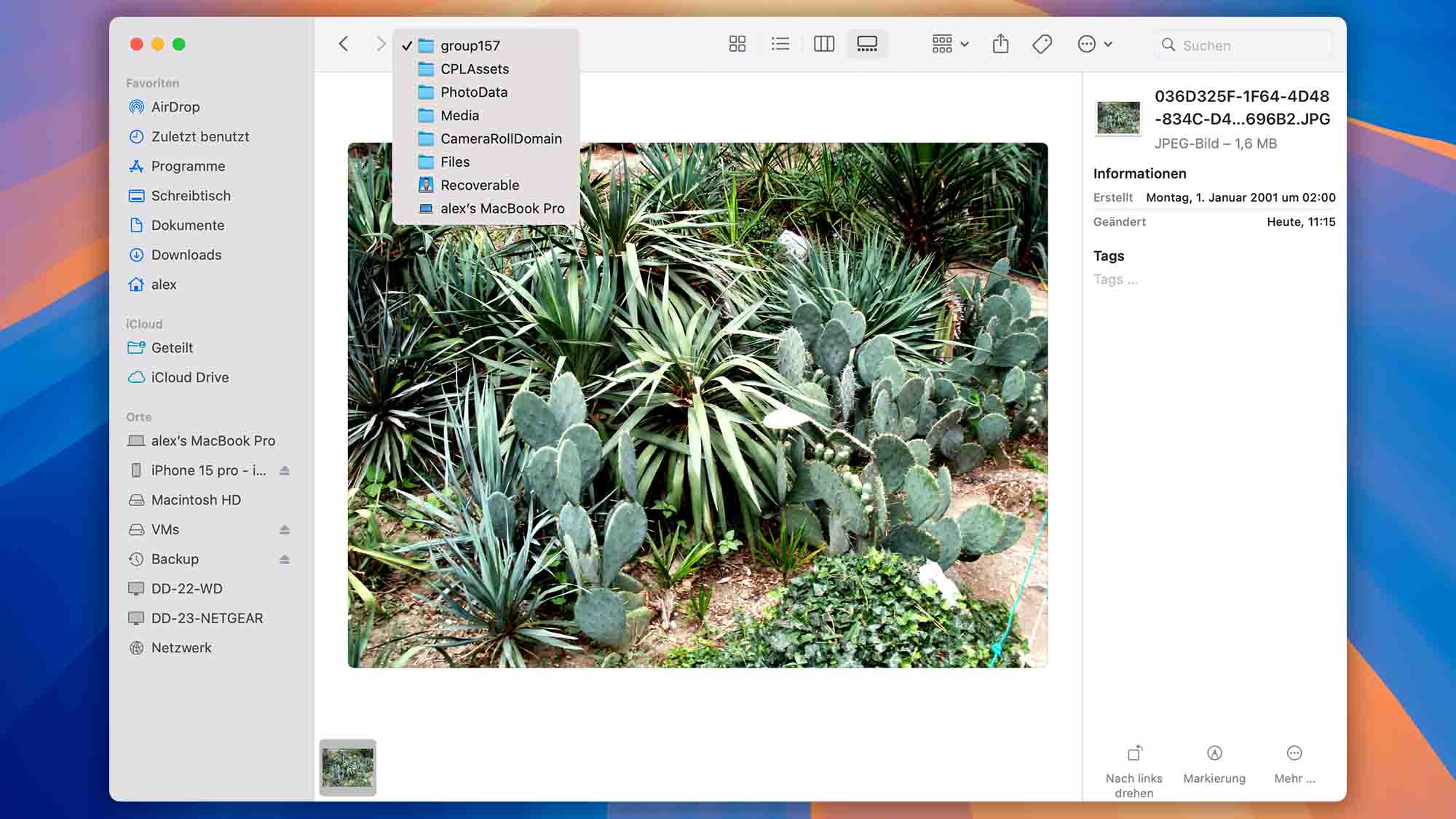Click the Suchen search field
The width and height of the screenshot is (1456, 819).
[1243, 45]
